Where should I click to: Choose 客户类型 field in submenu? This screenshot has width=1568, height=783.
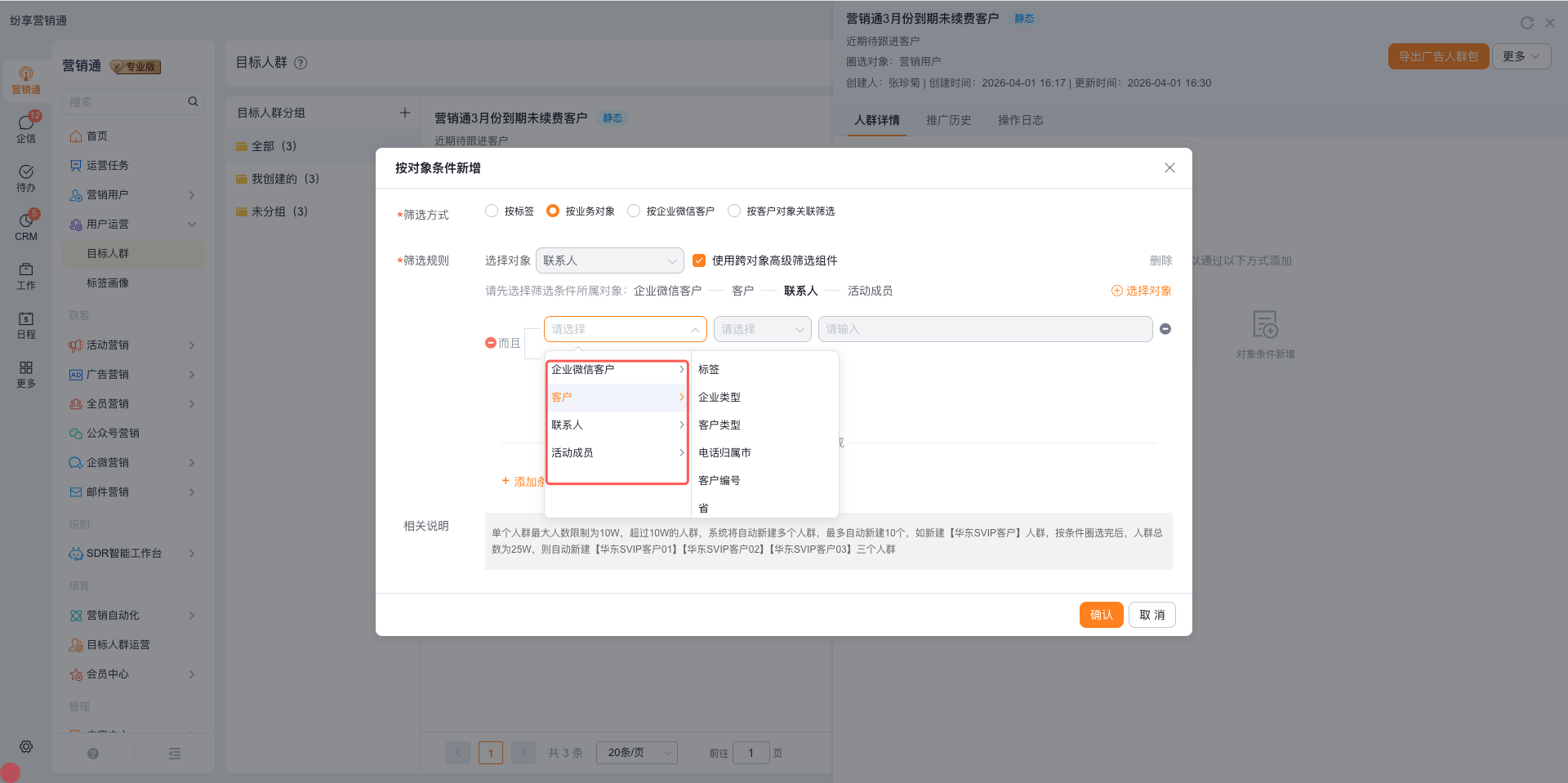[x=765, y=425]
